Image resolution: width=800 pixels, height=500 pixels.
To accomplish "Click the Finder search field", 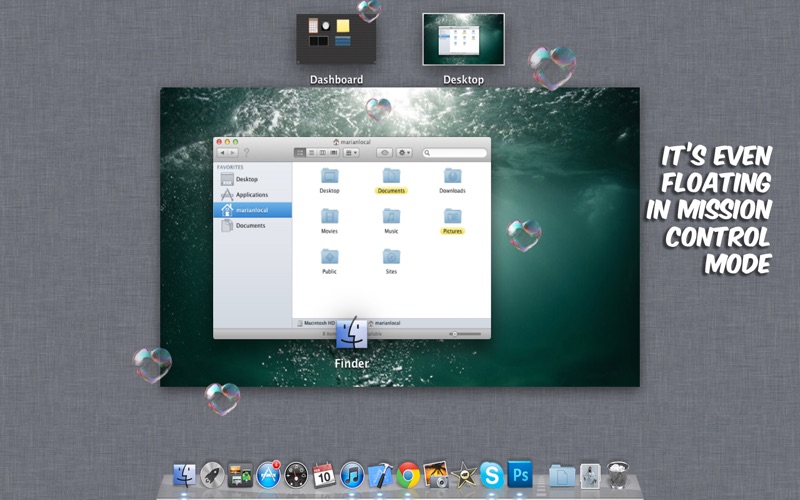I will (455, 153).
